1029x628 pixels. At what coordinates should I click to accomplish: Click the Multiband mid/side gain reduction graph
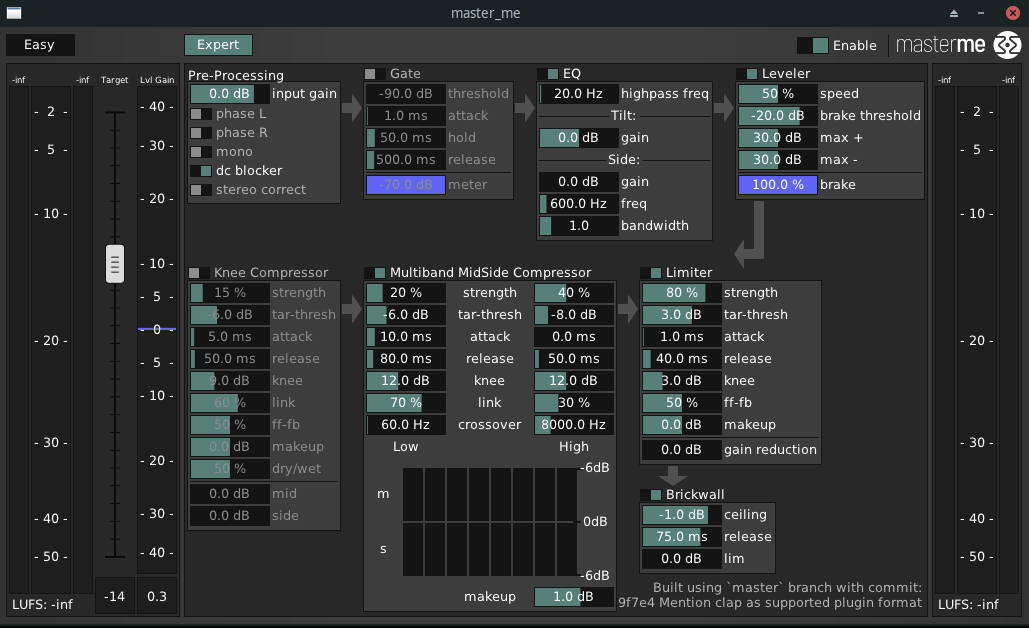coord(490,522)
